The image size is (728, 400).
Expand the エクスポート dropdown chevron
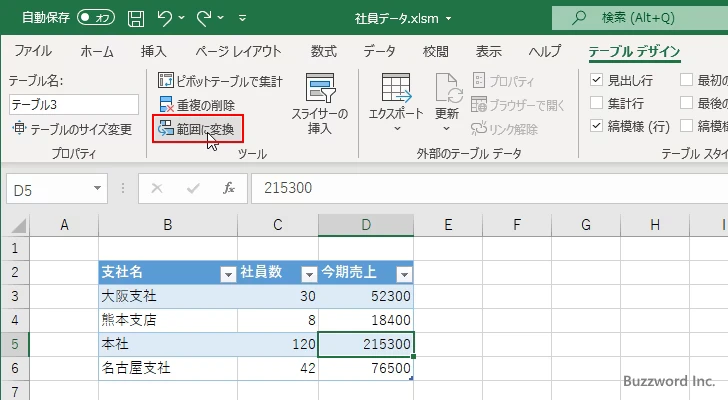point(397,129)
